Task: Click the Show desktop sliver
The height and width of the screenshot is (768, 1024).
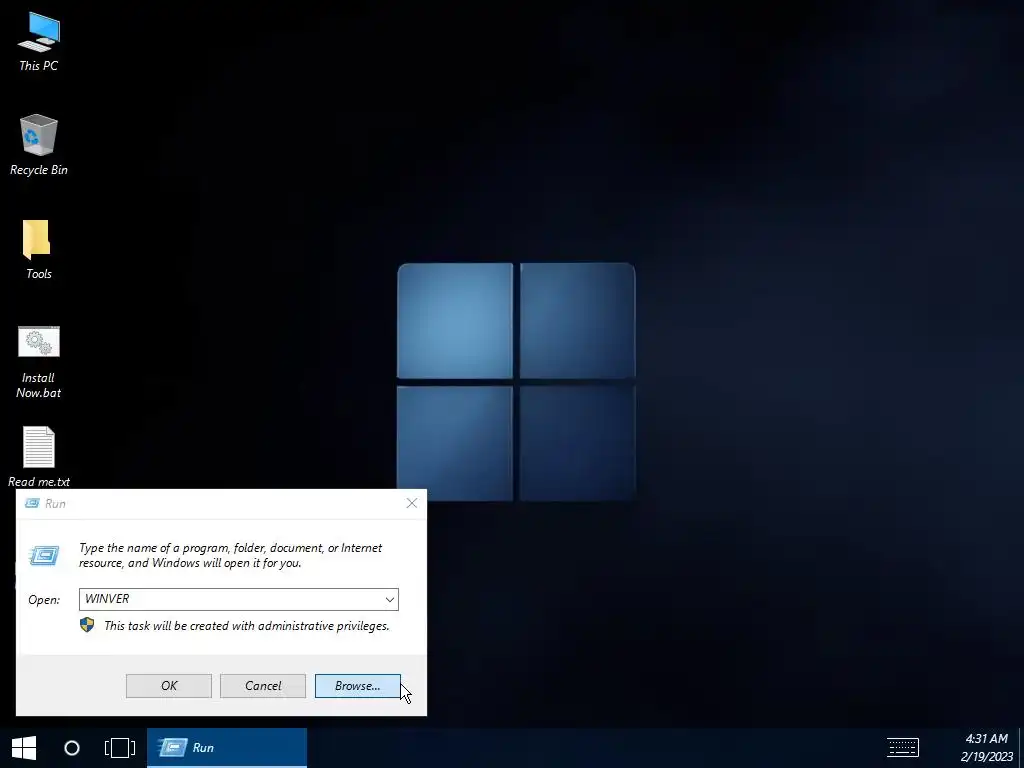Action: tap(1021, 748)
